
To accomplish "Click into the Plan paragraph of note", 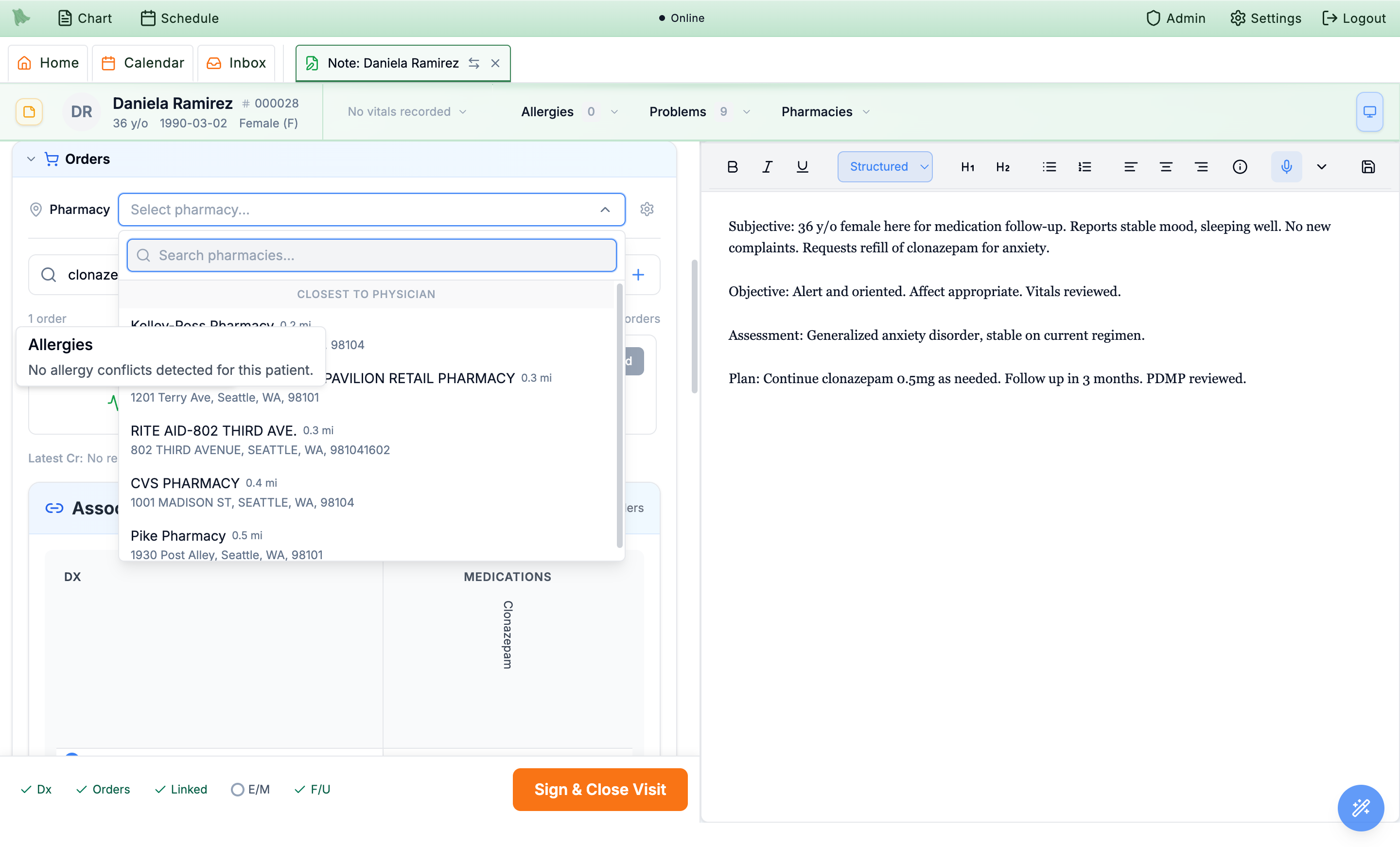I will point(987,379).
